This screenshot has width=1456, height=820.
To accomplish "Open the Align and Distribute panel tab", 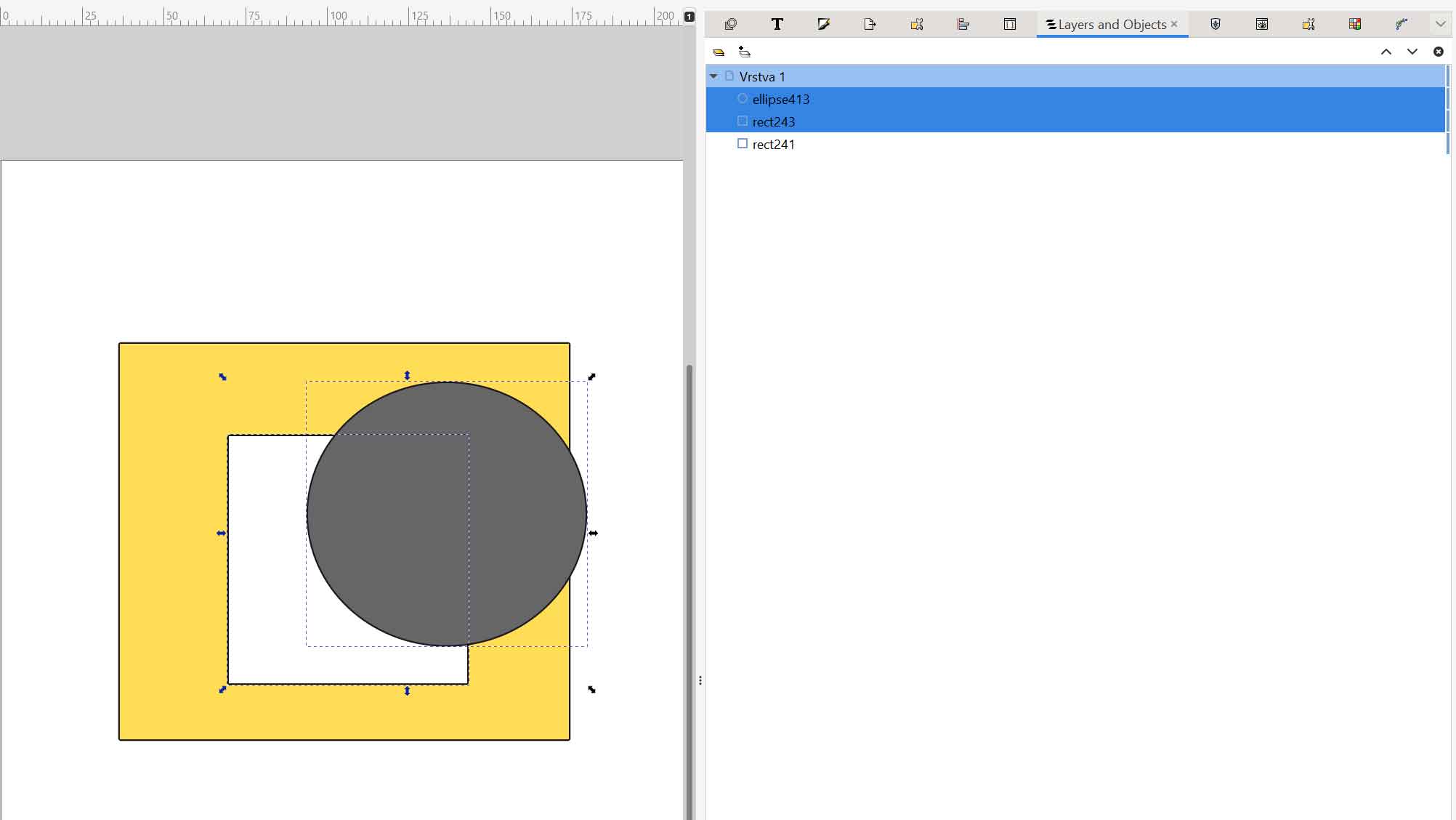I will click(963, 24).
